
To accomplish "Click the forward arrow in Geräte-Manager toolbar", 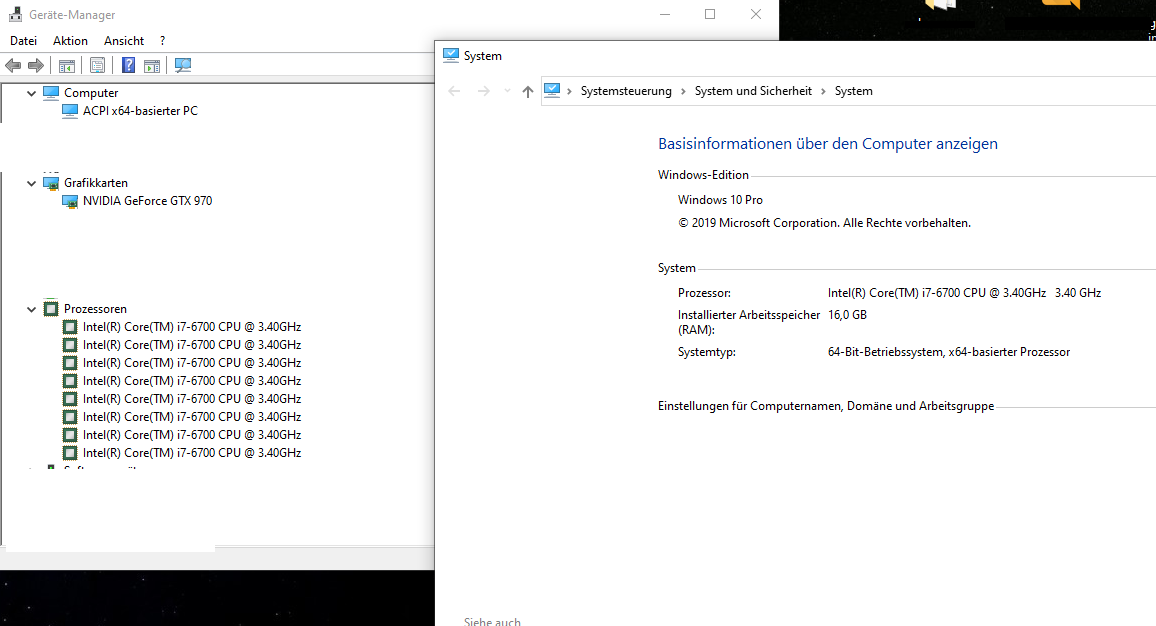I will tap(36, 66).
